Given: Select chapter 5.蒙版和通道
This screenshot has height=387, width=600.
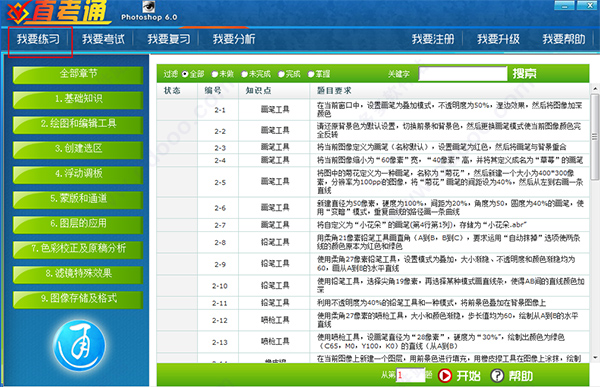Looking at the screenshot, I should (x=78, y=199).
